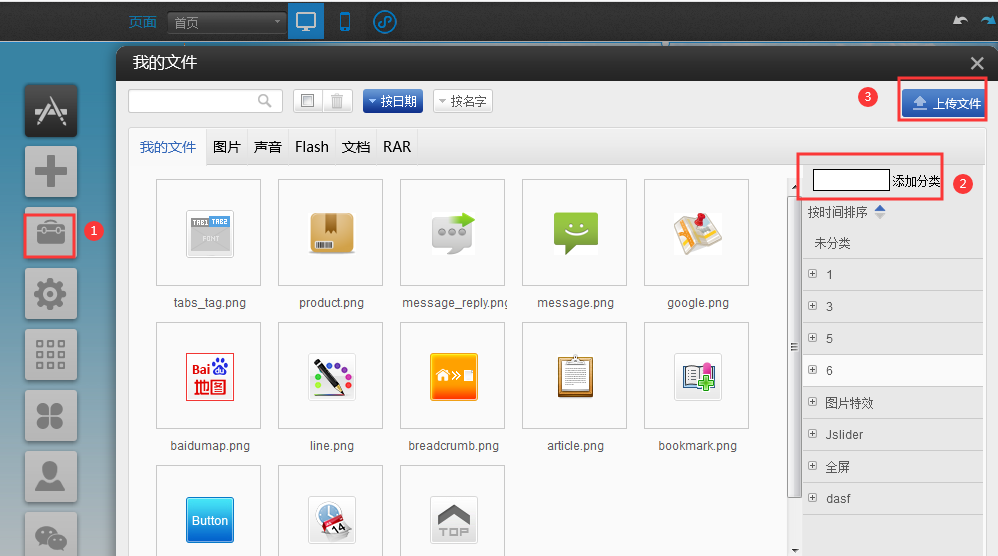Screen dimensions: 998x556
Task: Switch to mobile phone preview mode
Action: click(x=345, y=22)
